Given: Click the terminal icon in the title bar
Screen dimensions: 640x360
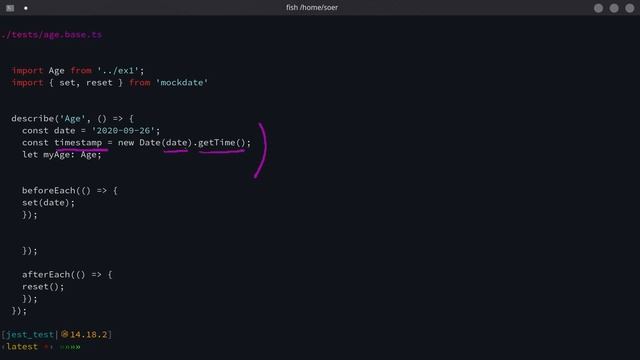Looking at the screenshot, I should point(10,8).
